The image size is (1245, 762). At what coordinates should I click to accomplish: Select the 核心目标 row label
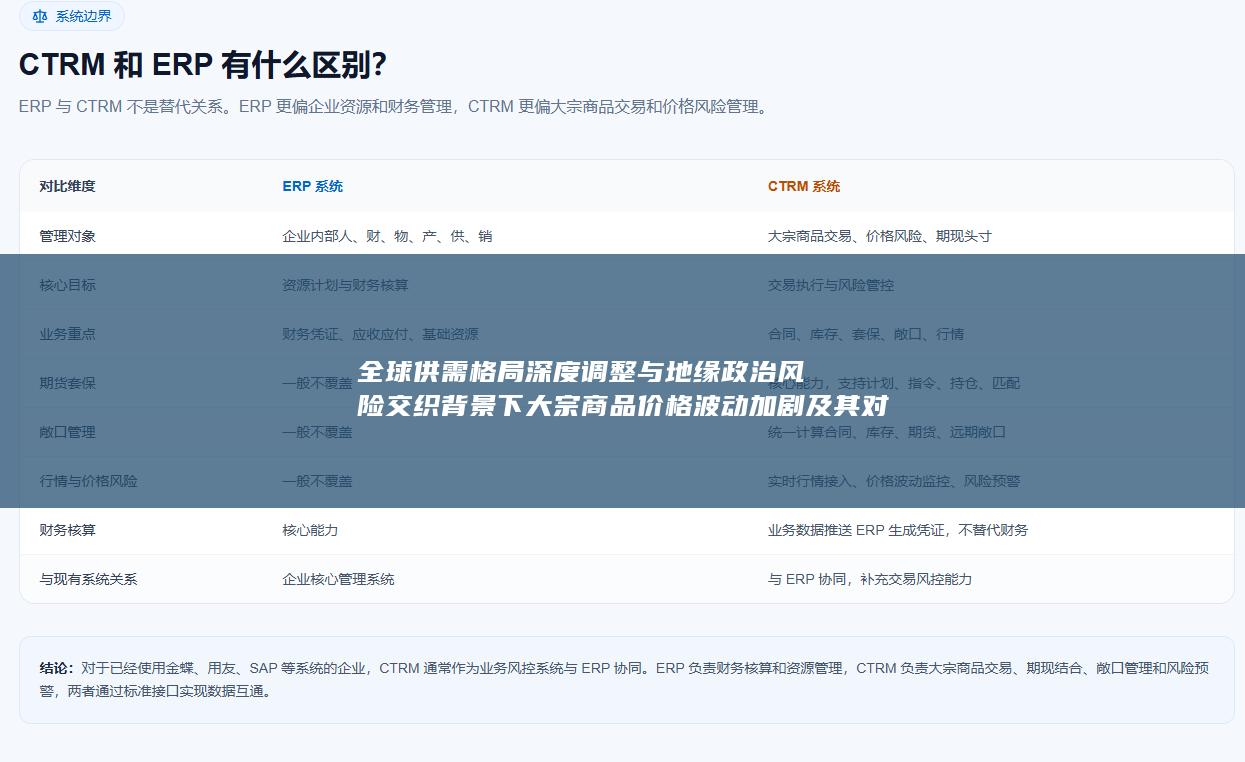coord(68,285)
